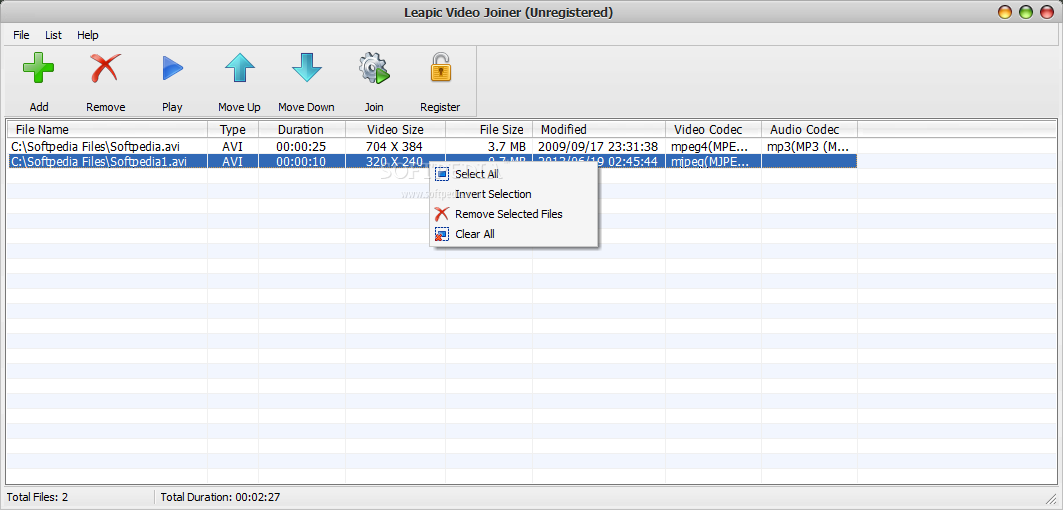Open the File menu
Viewport: 1063px width, 510px height.
(x=21, y=35)
